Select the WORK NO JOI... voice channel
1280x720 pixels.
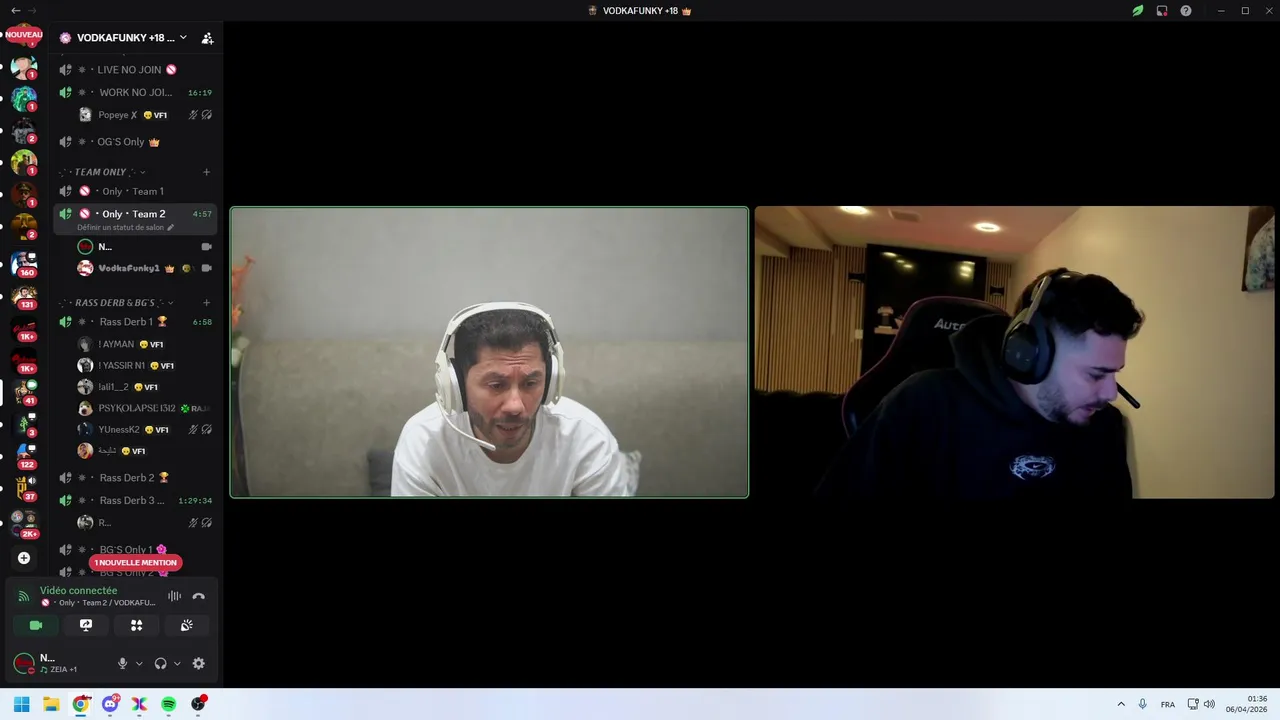click(135, 93)
